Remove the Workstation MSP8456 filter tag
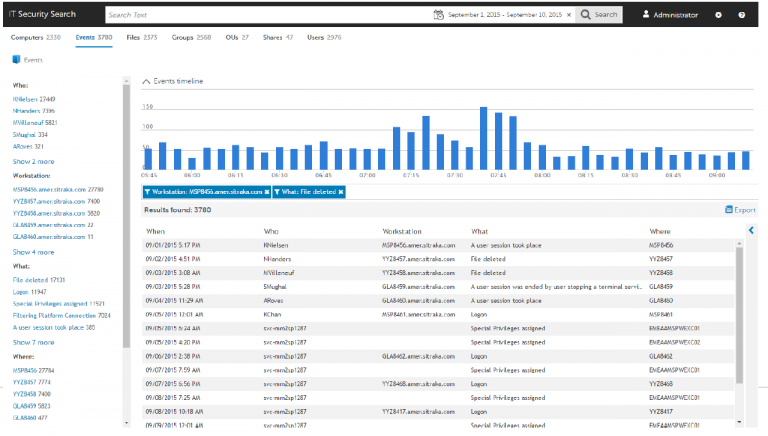The height and width of the screenshot is (436, 768). coord(267,192)
